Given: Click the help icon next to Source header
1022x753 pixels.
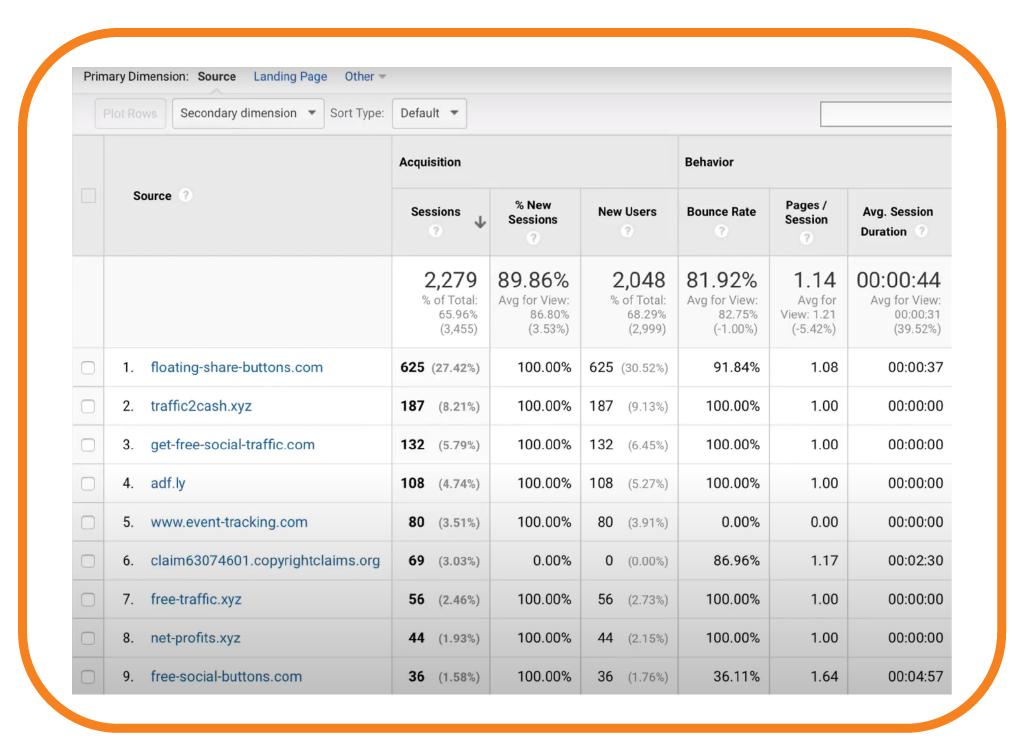Looking at the screenshot, I should [186, 195].
